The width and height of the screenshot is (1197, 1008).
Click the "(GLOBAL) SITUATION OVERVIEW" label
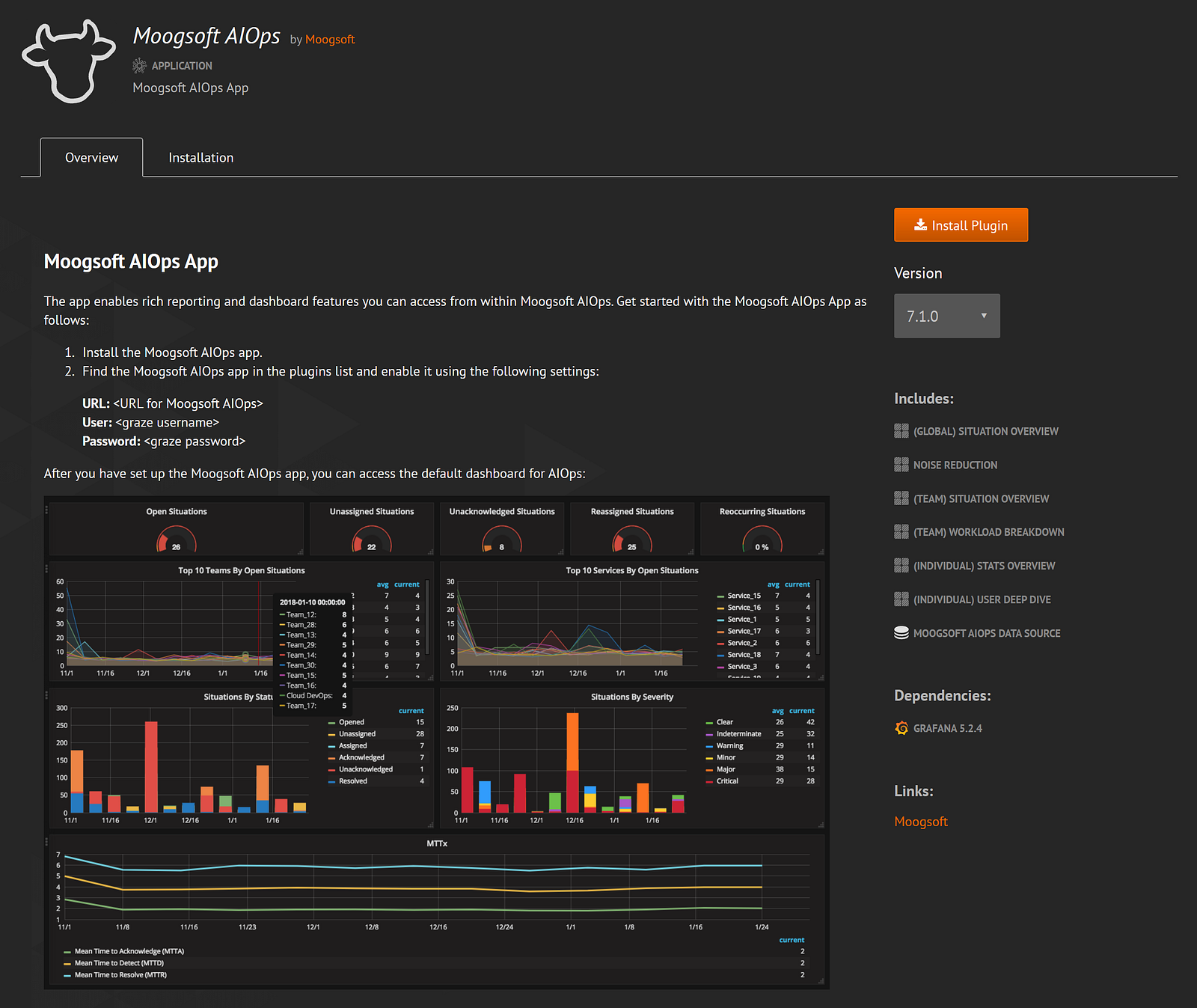pyautogui.click(x=986, y=432)
